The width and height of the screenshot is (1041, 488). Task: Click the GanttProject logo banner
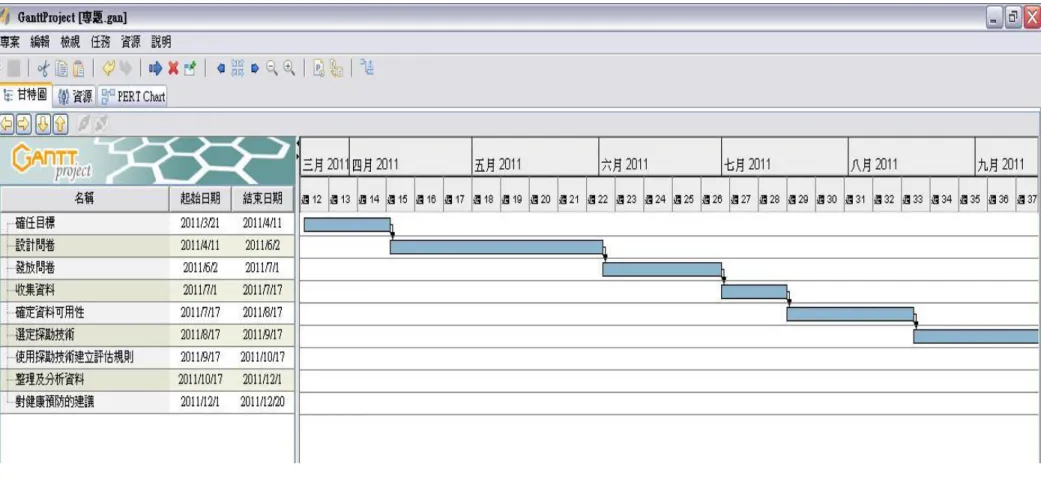tap(147, 160)
